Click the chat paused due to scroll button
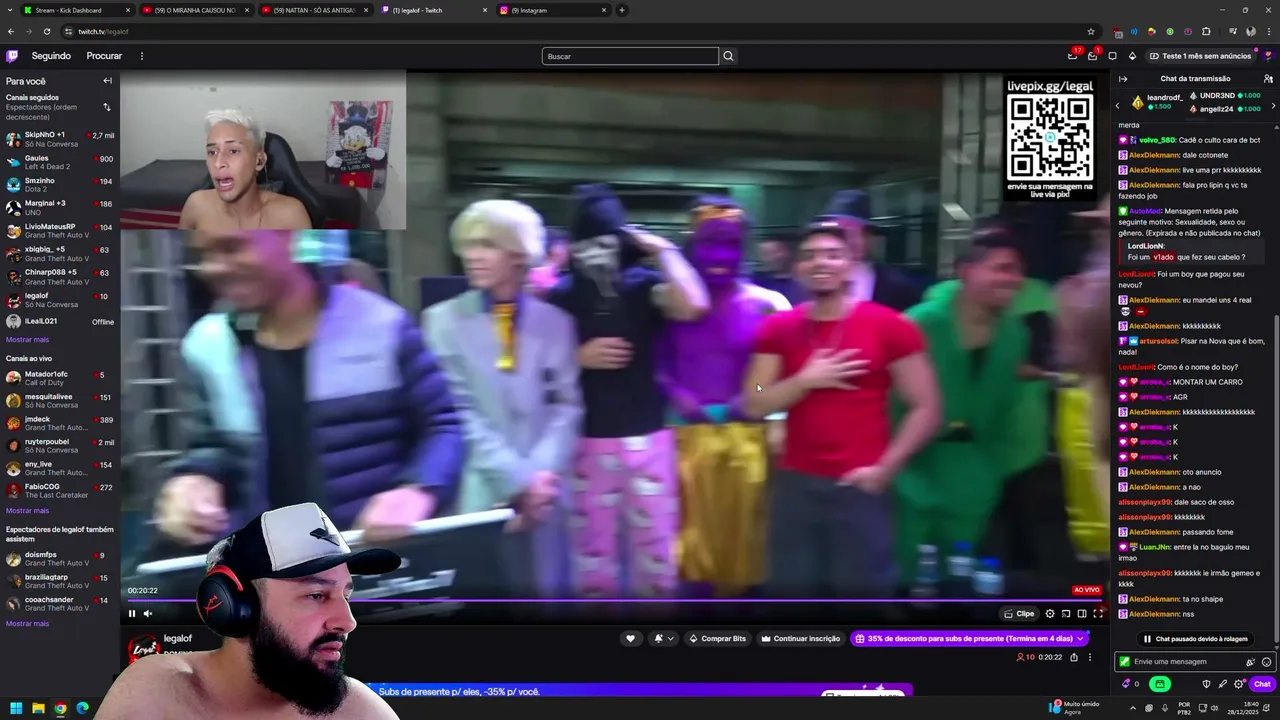 (1196, 639)
